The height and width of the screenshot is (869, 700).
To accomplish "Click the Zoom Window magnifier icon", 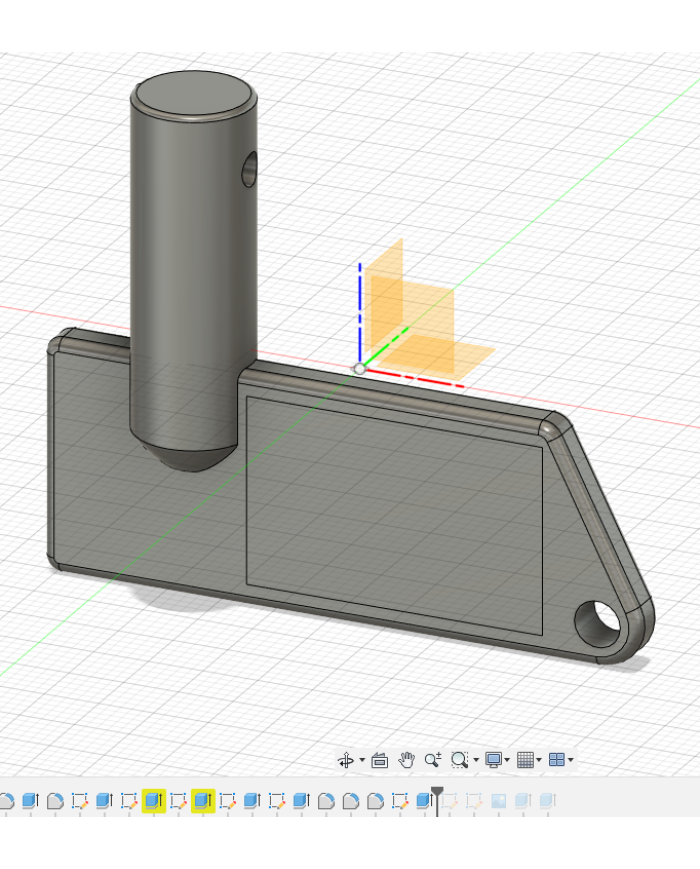I will click(x=459, y=760).
